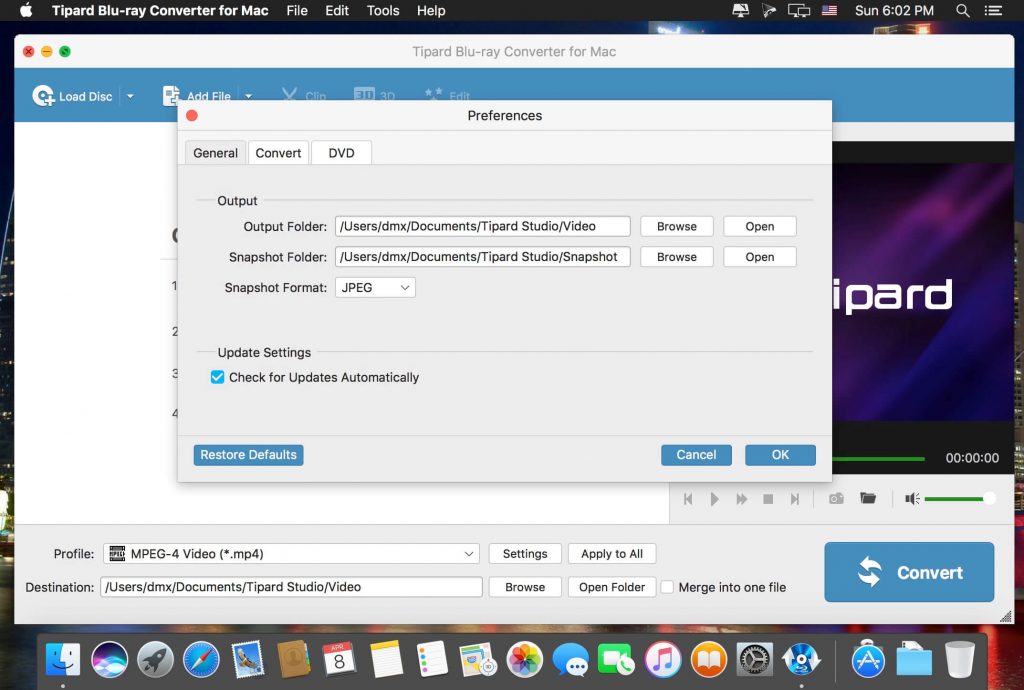The image size is (1024, 690).
Task: Expand the Profile format dropdown
Action: click(x=469, y=553)
